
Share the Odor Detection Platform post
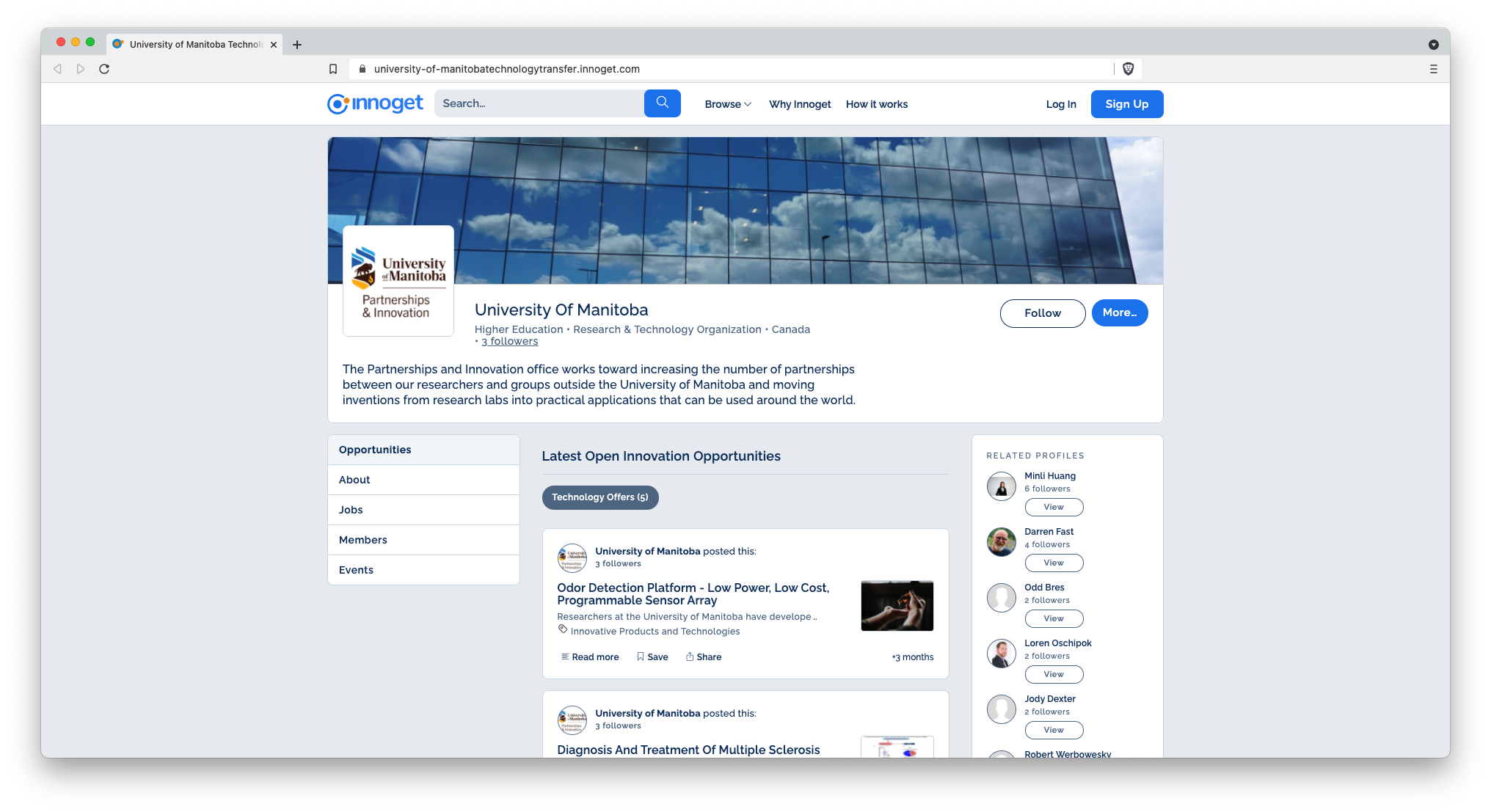pos(704,657)
